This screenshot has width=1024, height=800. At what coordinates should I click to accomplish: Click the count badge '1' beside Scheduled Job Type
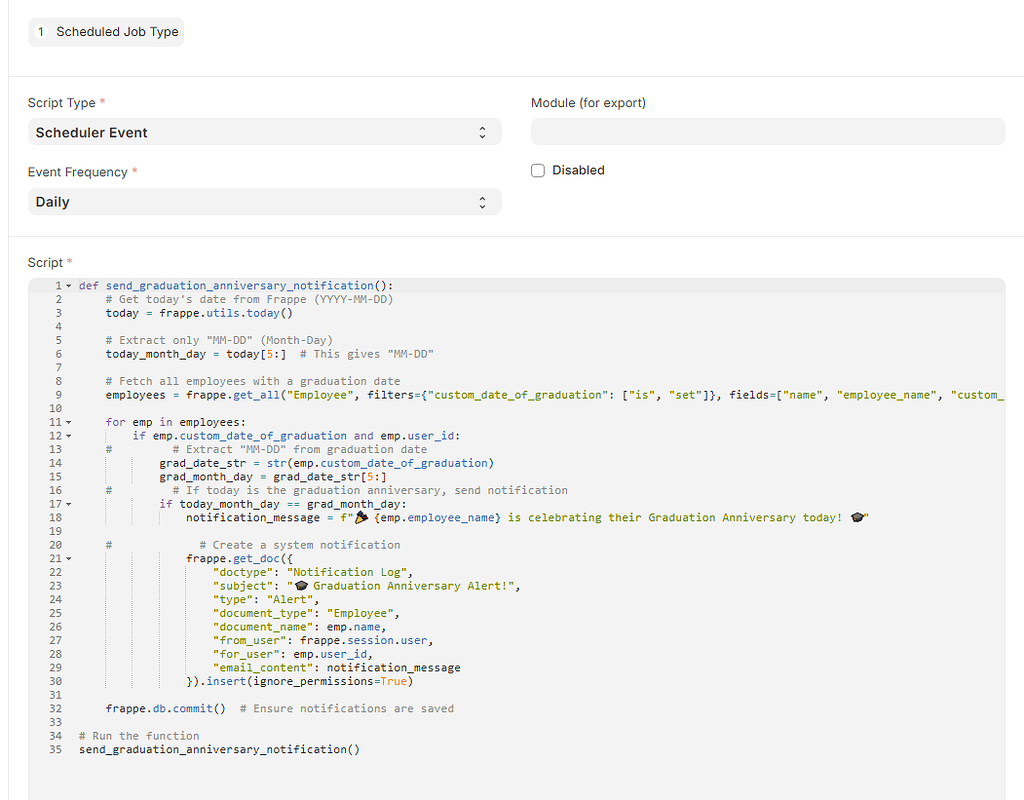pyautogui.click(x=41, y=32)
